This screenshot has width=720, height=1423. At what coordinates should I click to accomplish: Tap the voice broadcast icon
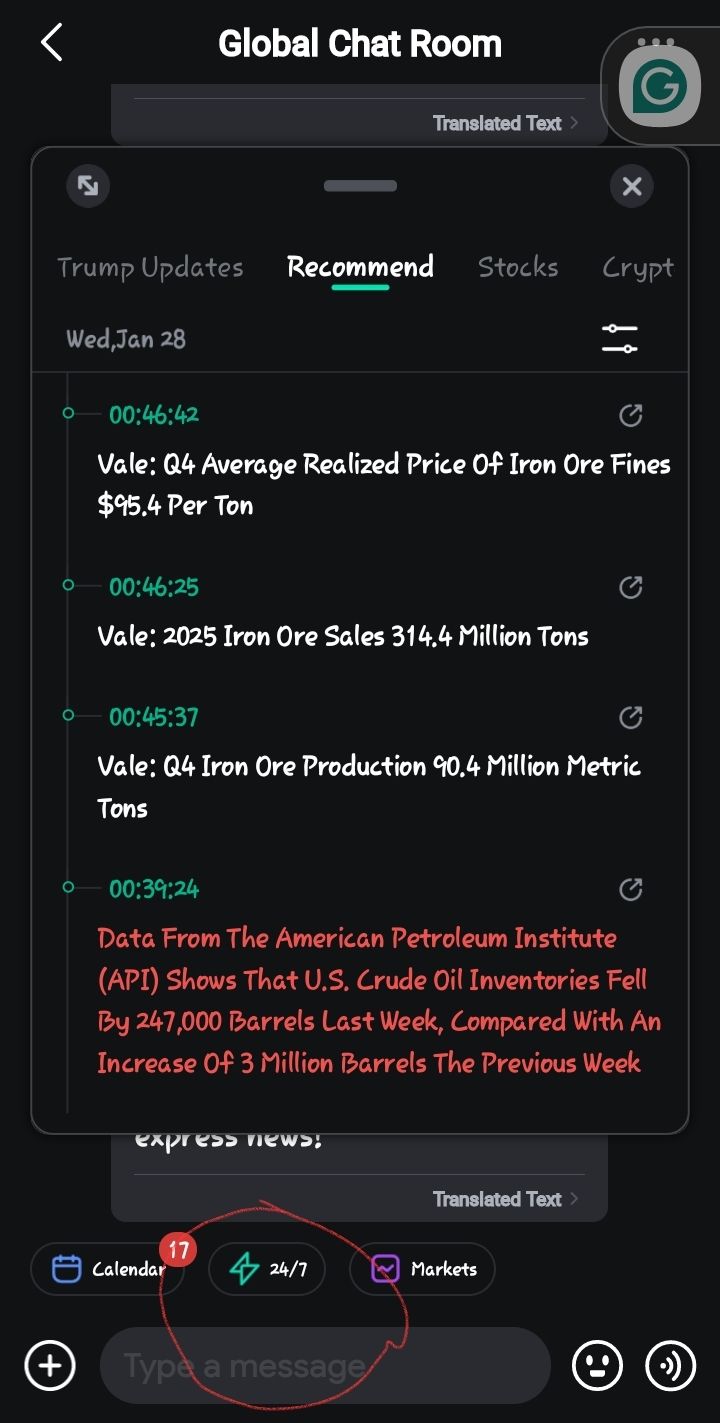click(671, 1365)
